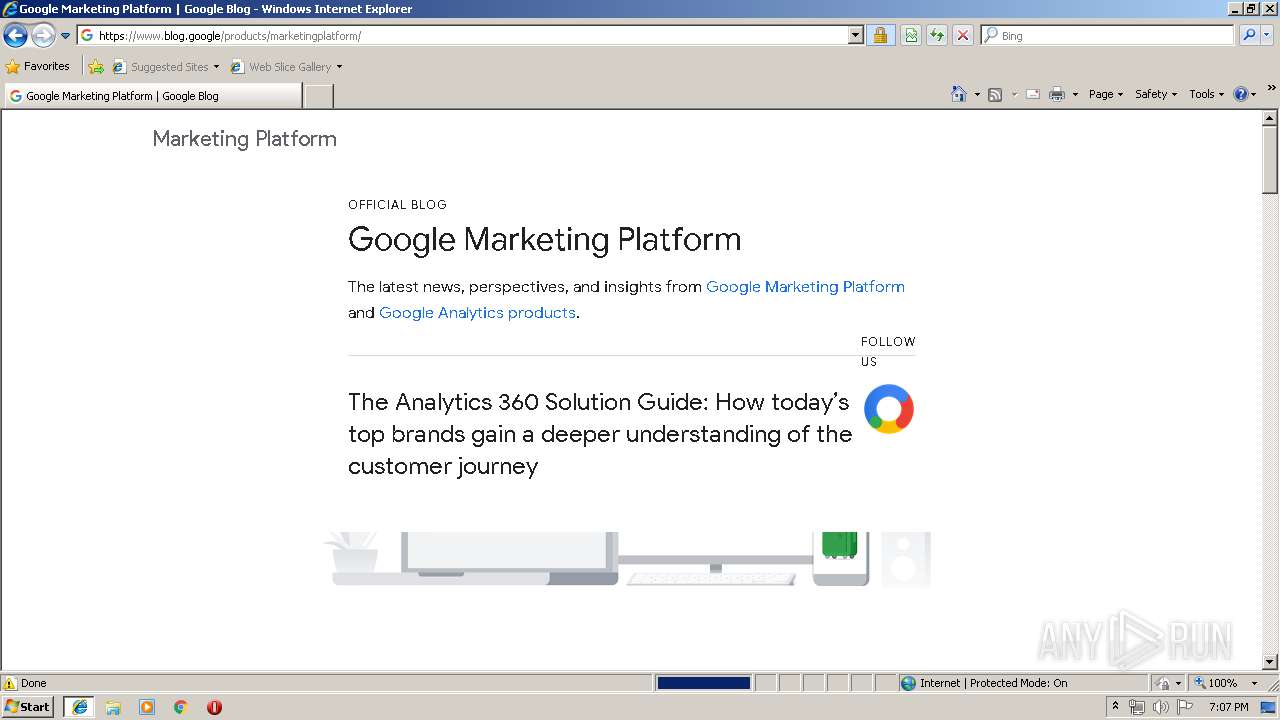Image resolution: width=1280 pixels, height=720 pixels.
Task: Open the Windows Start menu
Action: coord(29,707)
